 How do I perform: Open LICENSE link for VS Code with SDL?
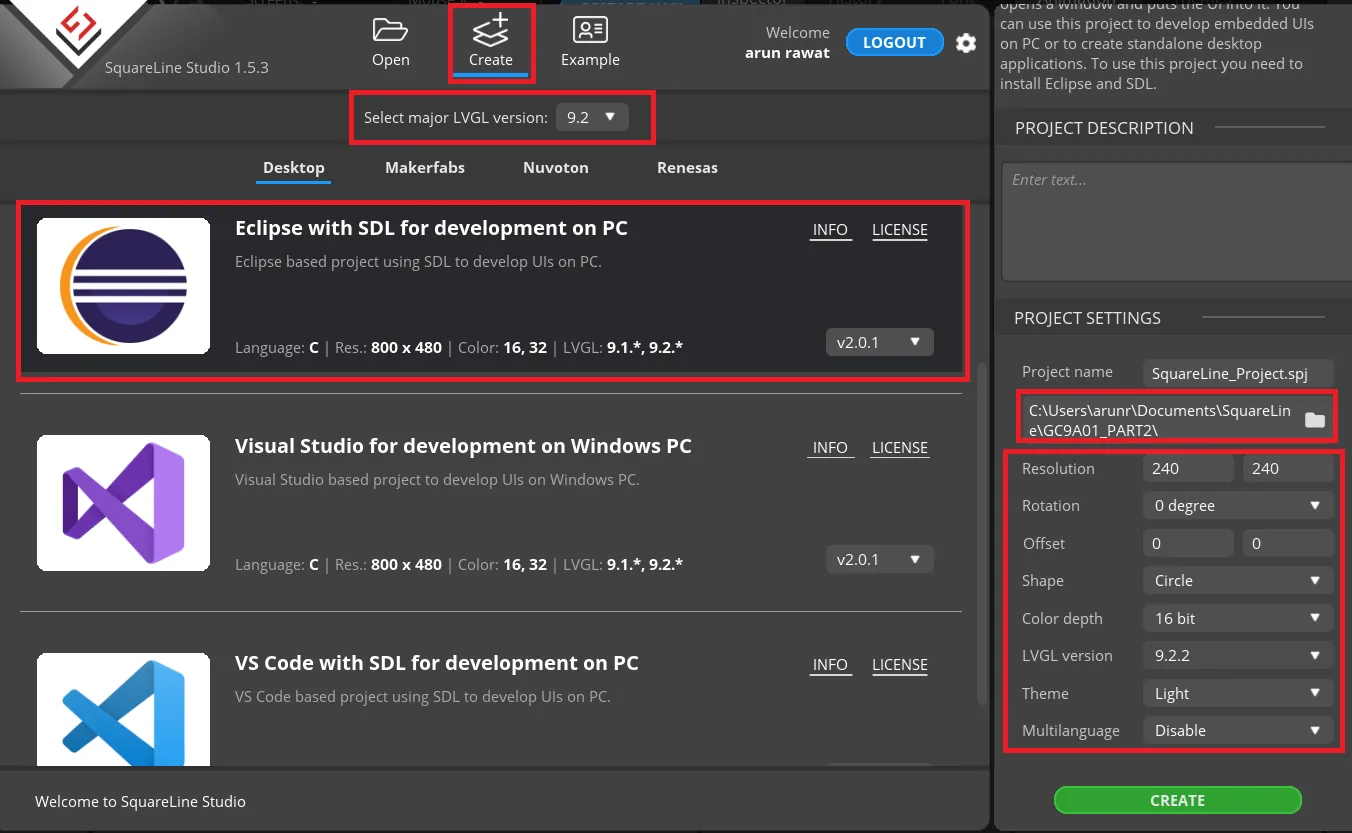[900, 665]
